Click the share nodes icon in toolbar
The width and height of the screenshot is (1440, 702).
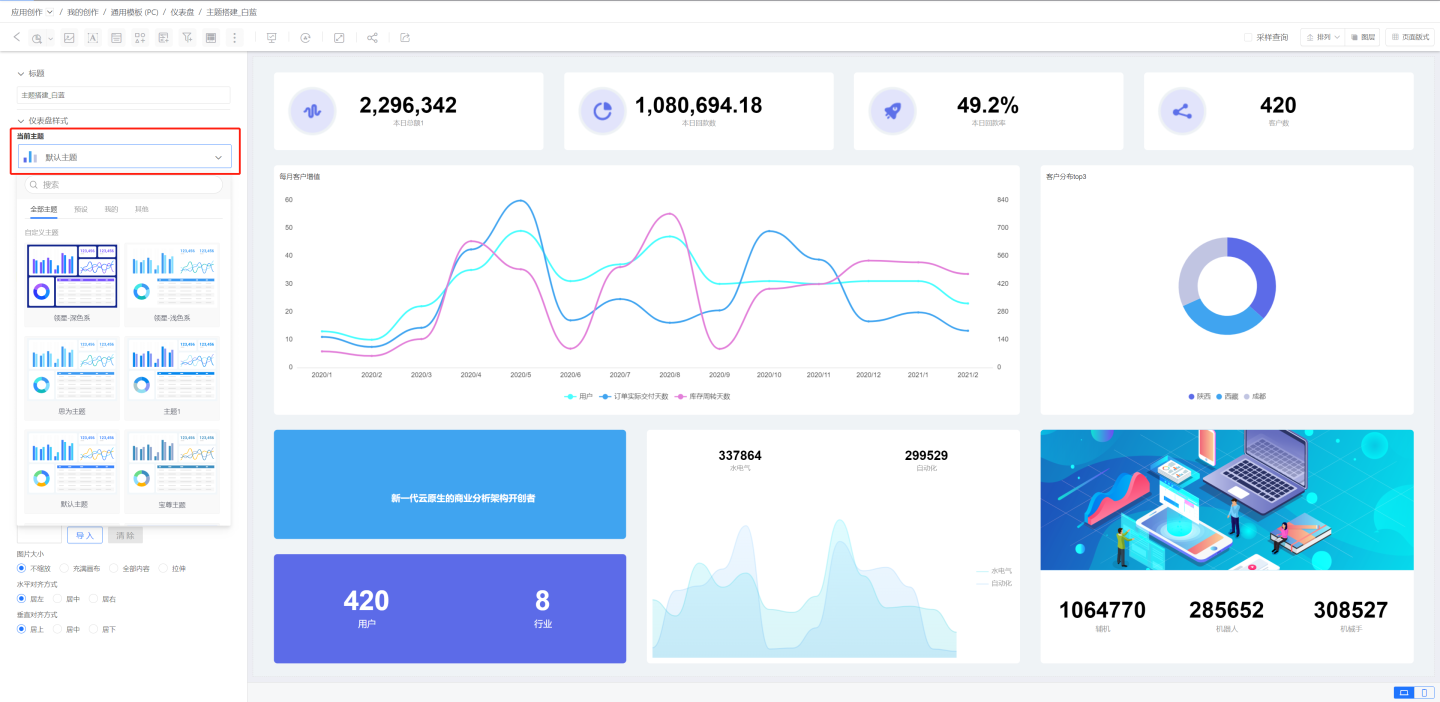[372, 37]
